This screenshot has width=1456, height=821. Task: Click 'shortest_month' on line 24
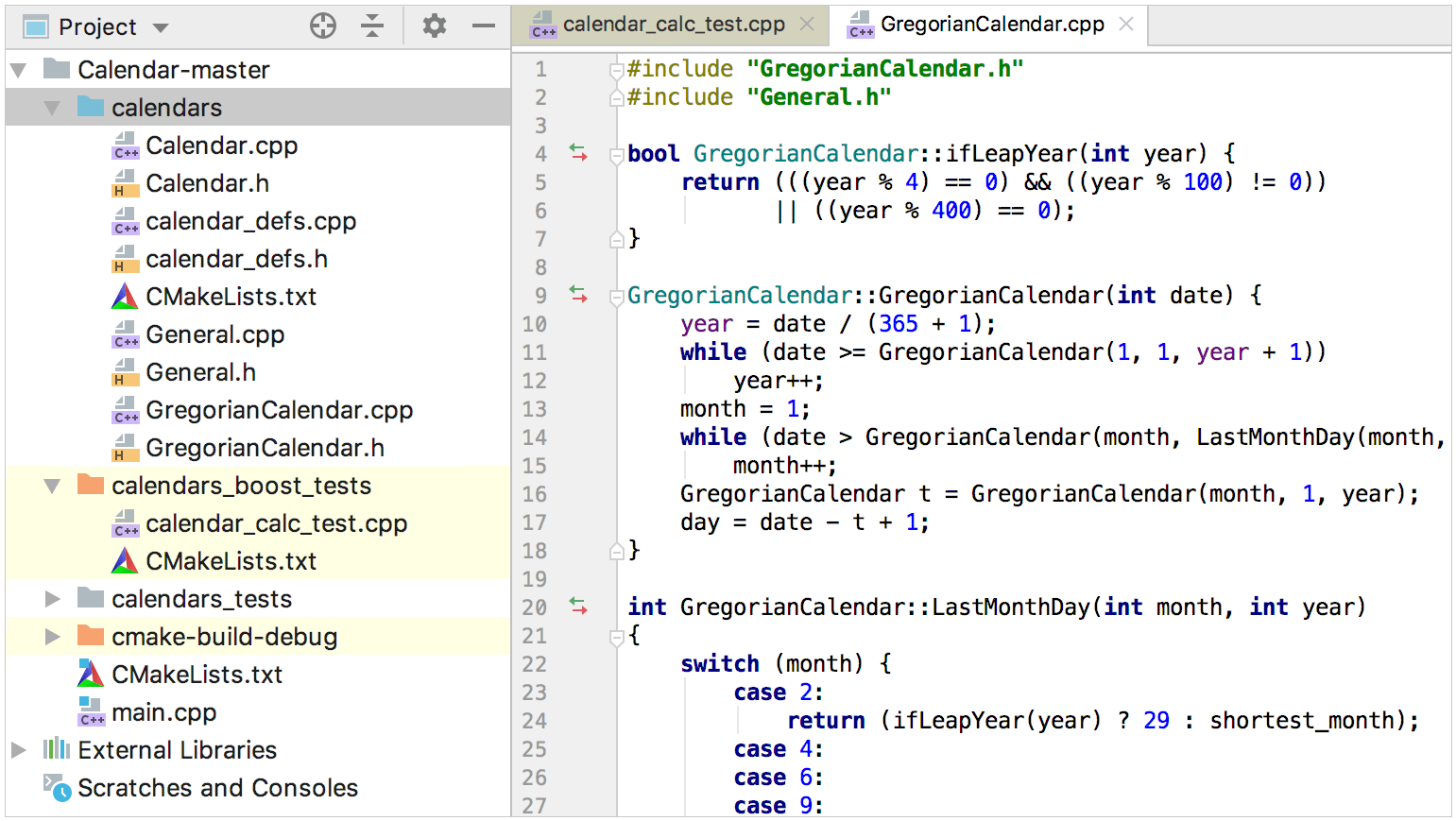point(1302,720)
